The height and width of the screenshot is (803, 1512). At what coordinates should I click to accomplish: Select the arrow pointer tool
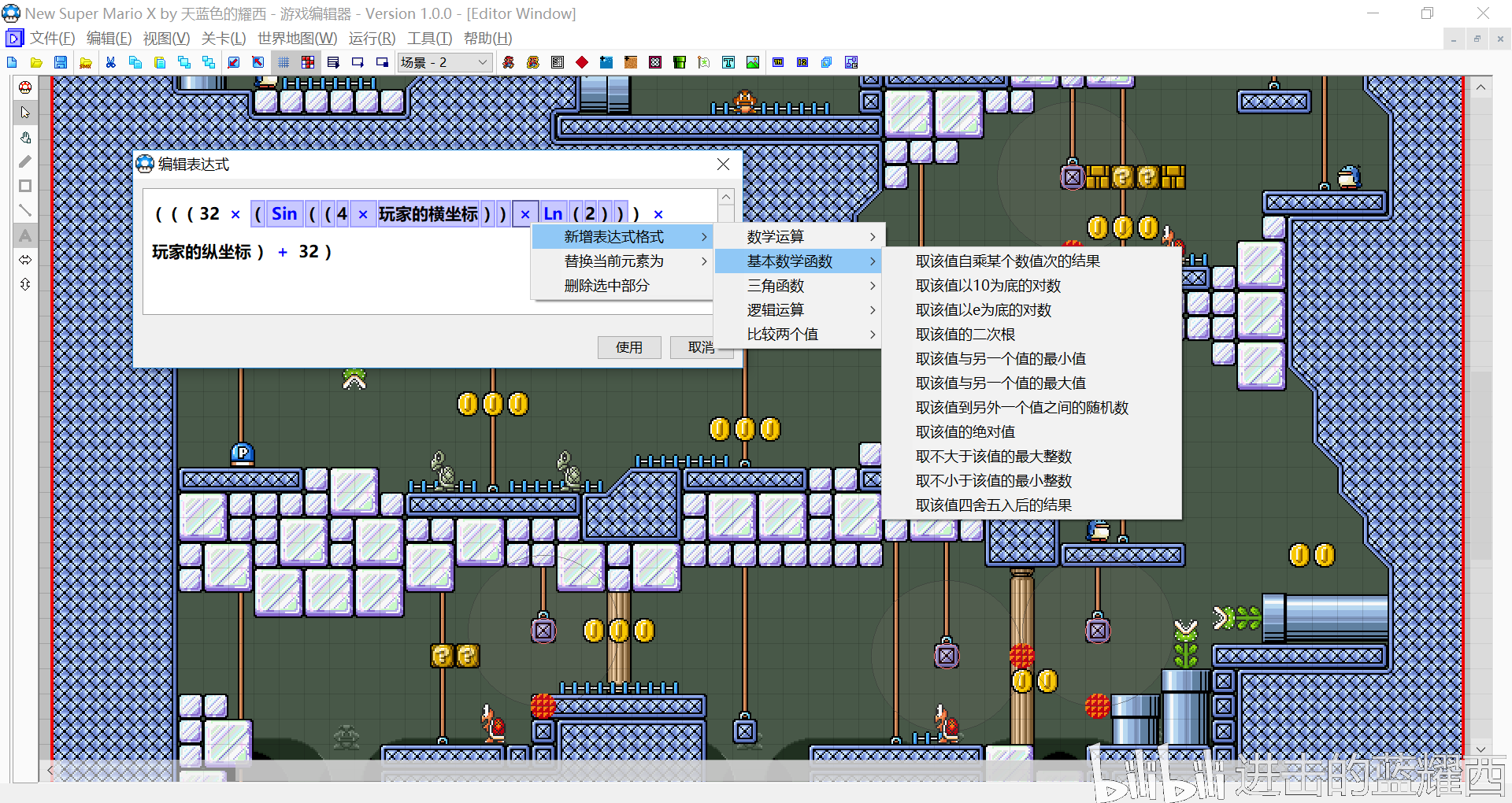25,113
